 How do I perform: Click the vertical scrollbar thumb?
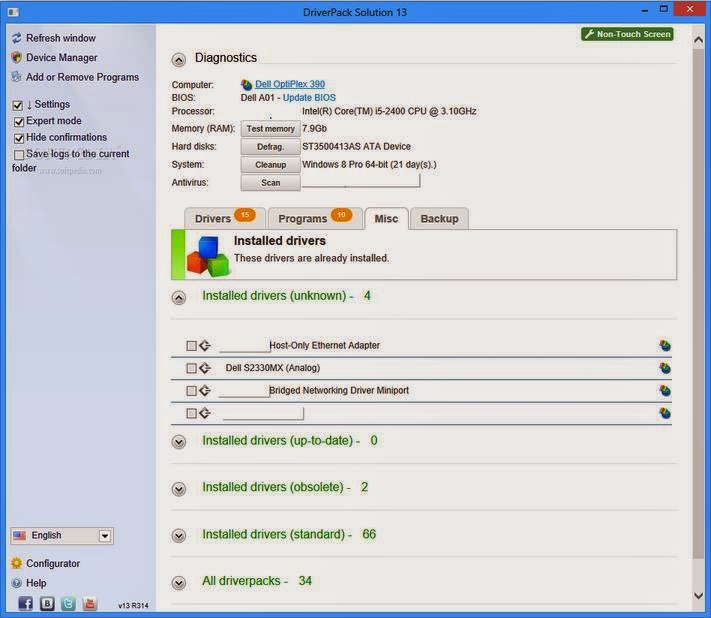pyautogui.click(x=698, y=304)
